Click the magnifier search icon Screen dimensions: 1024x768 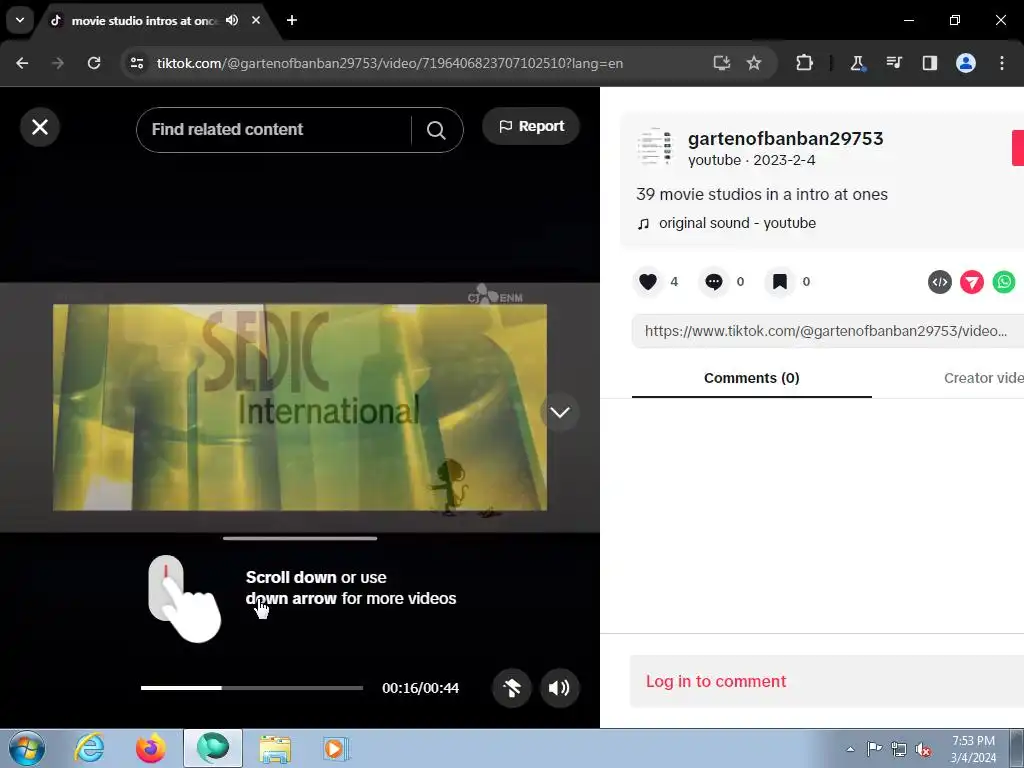[x=436, y=130]
